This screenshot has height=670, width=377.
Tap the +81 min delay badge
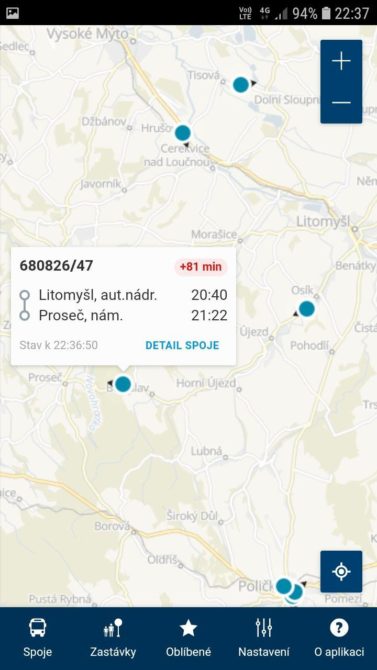coord(200,267)
